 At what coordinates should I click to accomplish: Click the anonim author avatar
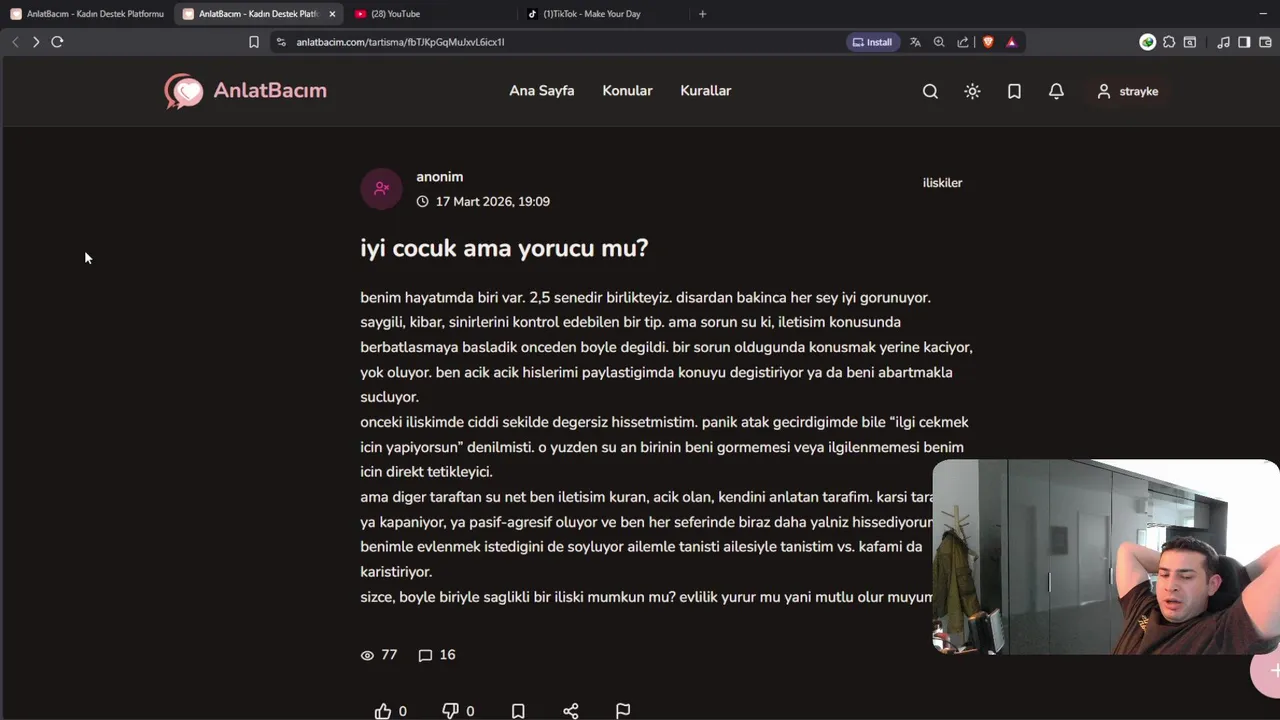381,188
